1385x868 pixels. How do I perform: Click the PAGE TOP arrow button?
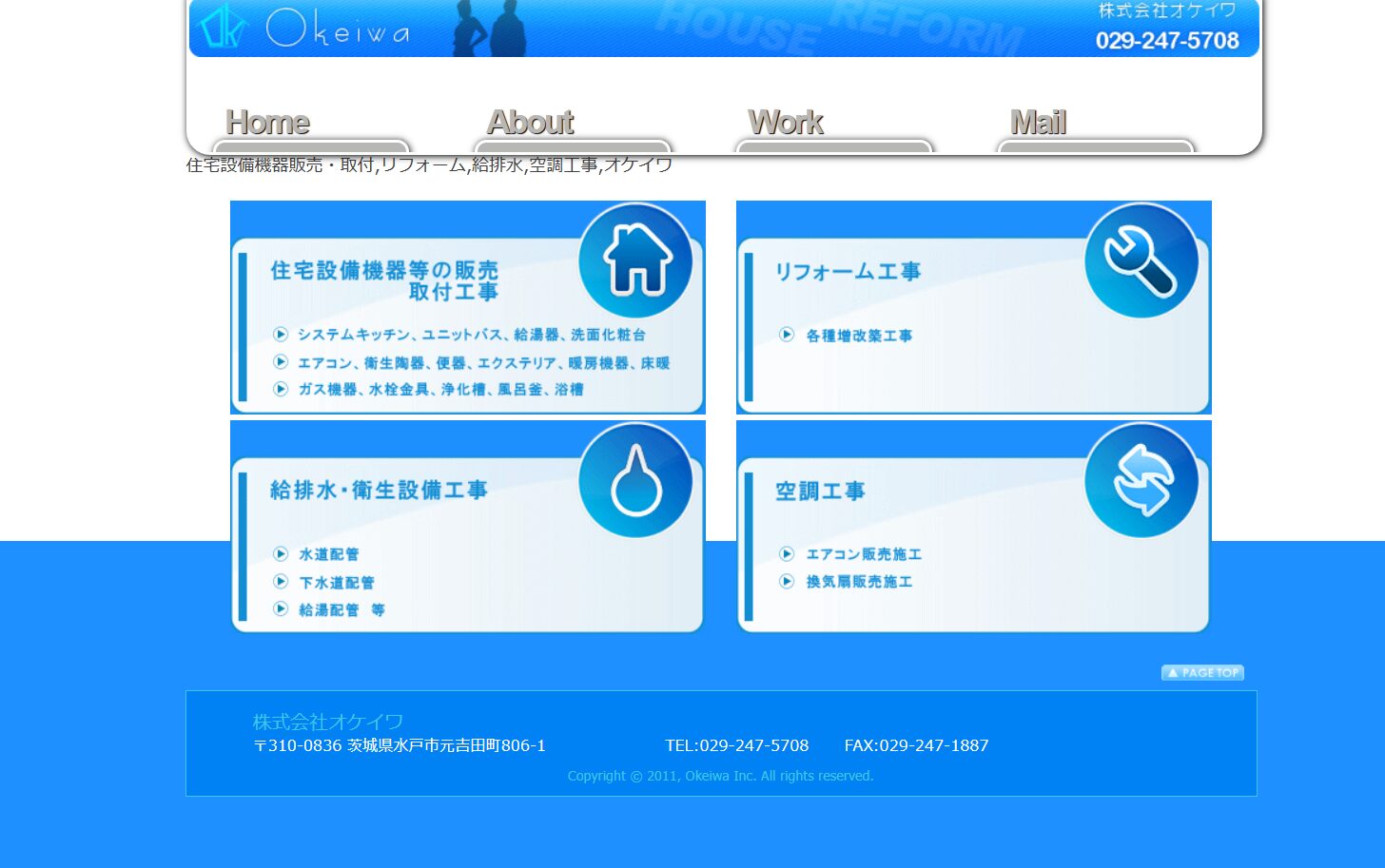tap(1202, 672)
